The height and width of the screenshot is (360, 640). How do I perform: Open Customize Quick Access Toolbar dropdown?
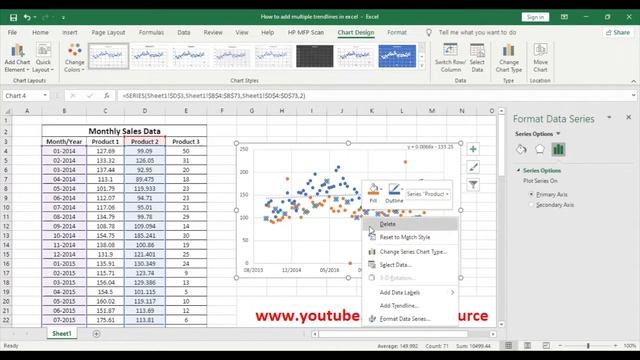(x=63, y=18)
